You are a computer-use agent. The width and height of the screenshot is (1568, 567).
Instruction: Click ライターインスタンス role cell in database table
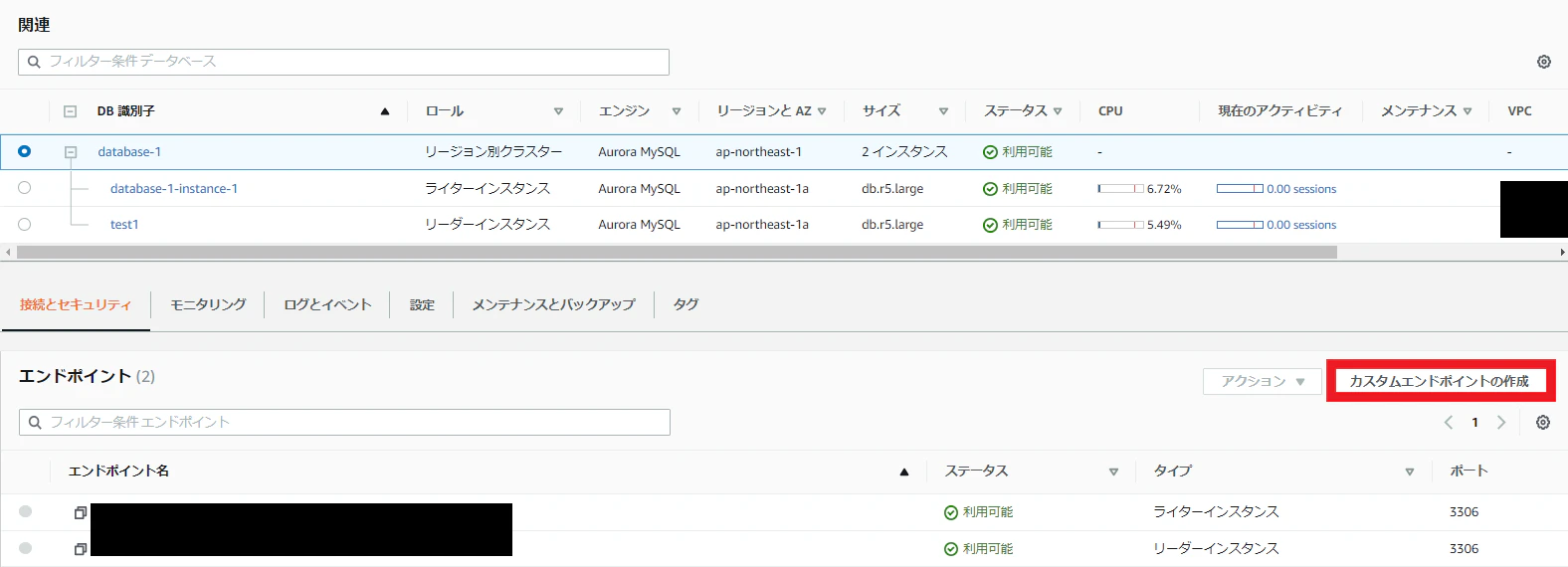(x=488, y=188)
